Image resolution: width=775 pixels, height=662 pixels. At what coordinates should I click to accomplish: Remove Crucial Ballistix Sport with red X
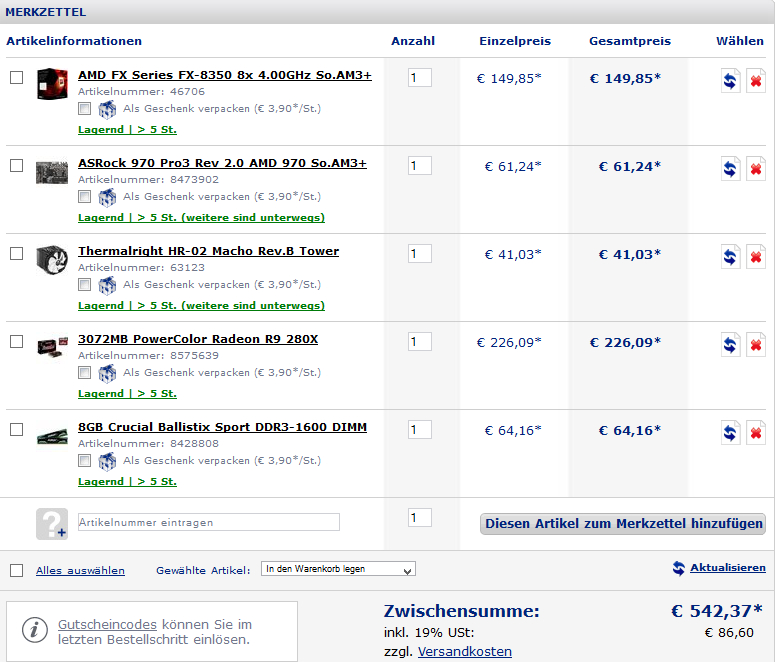756,432
